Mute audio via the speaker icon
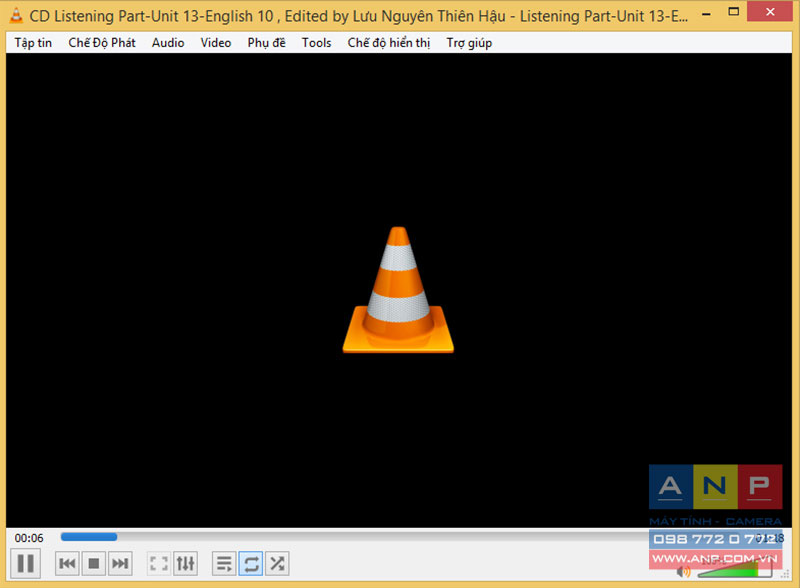The width and height of the screenshot is (800, 588). [x=683, y=572]
